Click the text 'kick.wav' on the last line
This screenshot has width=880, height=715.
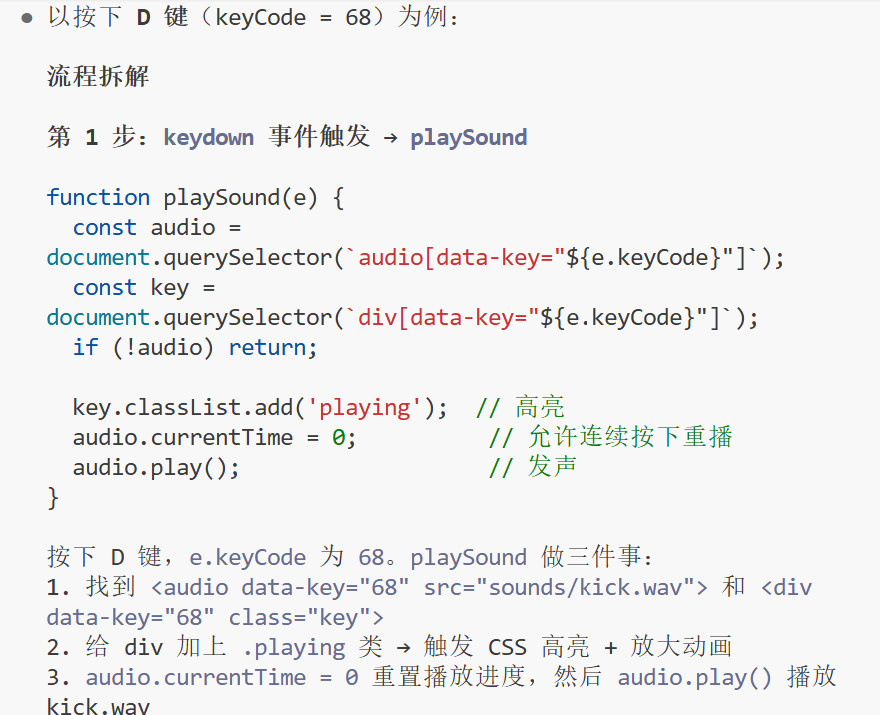tap(98, 705)
